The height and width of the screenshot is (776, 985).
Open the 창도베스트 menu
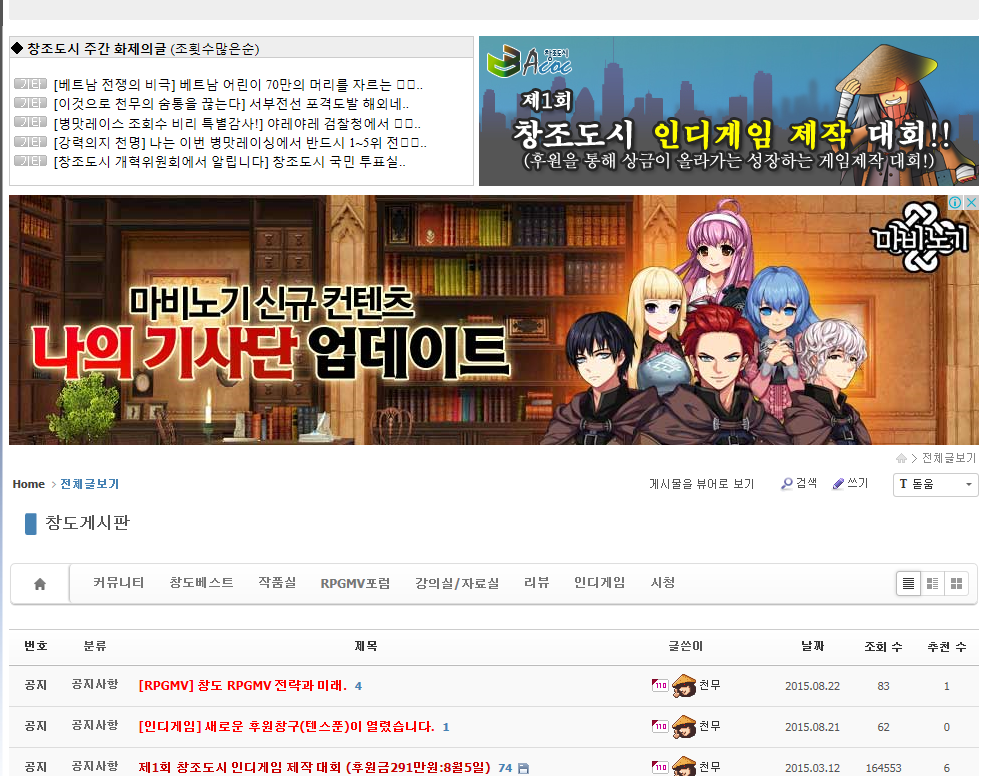201,583
